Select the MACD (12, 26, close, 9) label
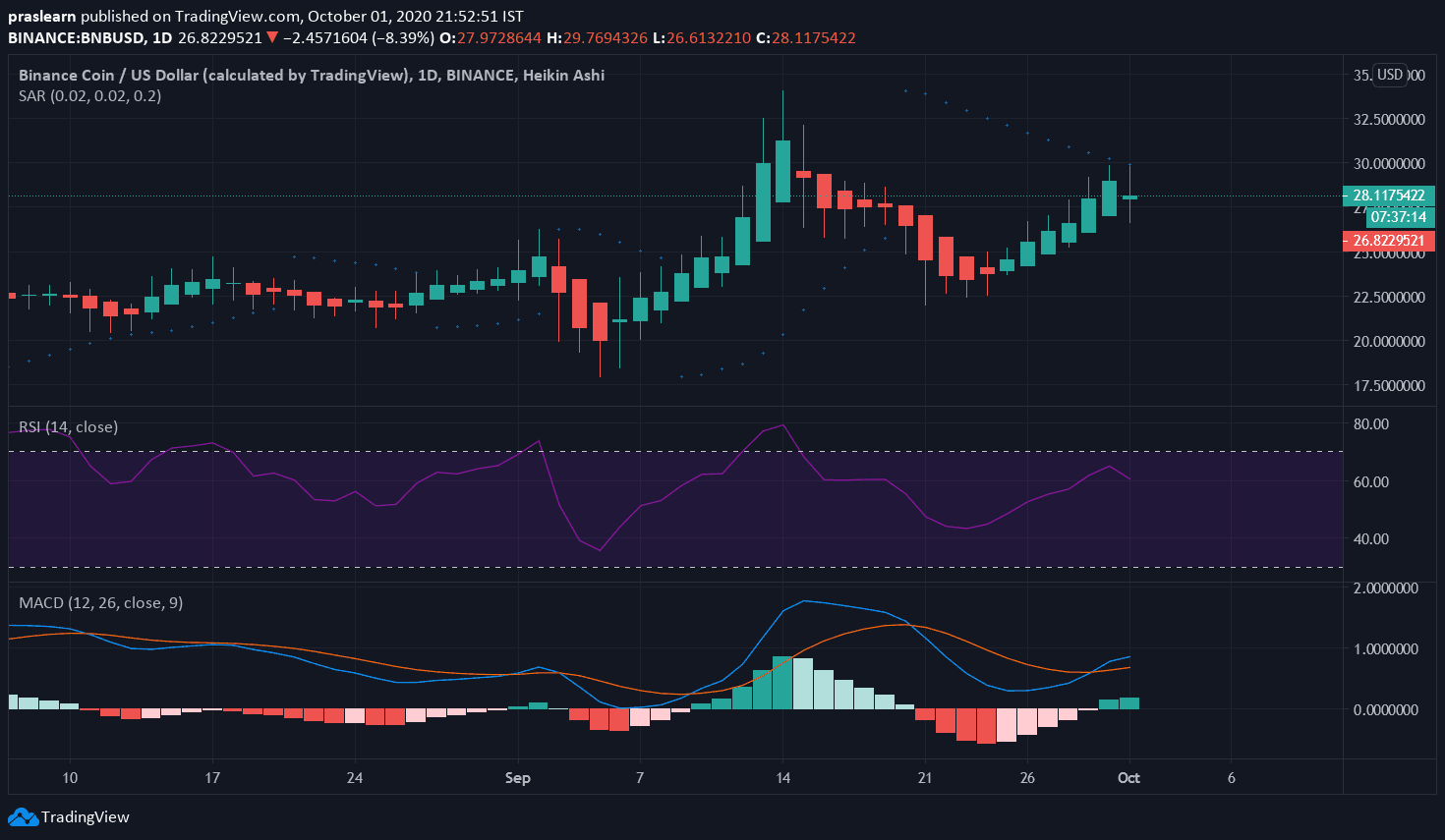This screenshot has width=1445, height=840. [100, 603]
